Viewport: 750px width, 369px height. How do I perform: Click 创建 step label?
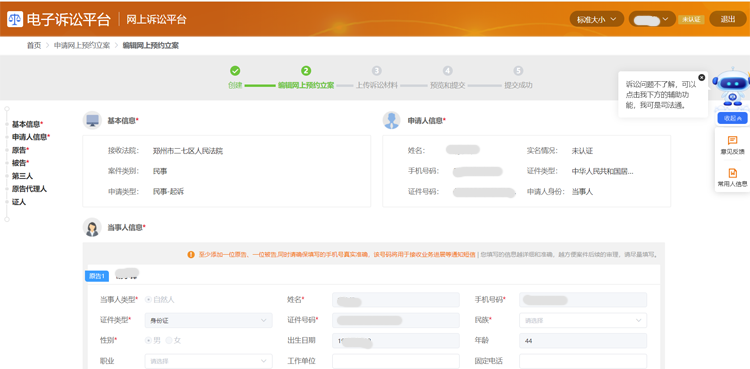point(235,86)
